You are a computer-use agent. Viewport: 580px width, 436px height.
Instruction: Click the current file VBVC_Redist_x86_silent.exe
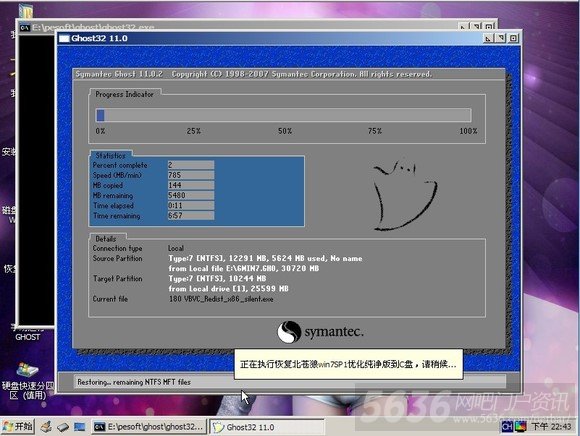(221, 299)
